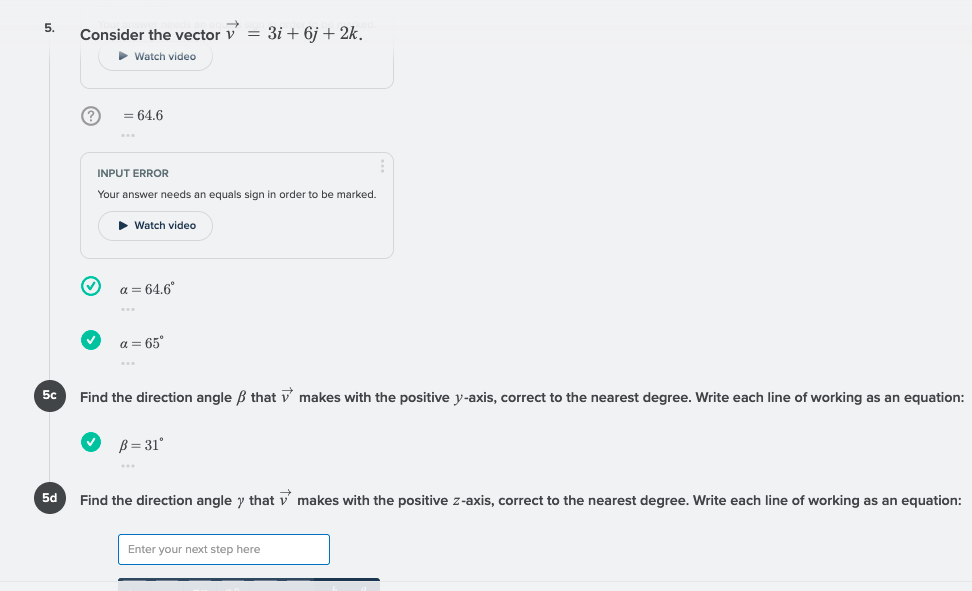The image size is (972, 591).
Task: Select the 5c step badge
Action: pos(50,396)
